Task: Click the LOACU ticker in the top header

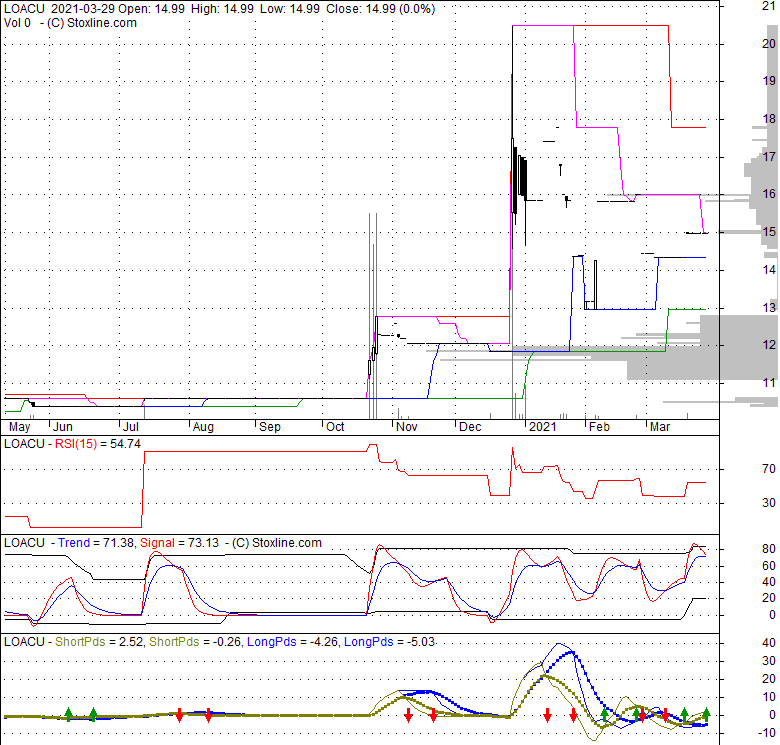Action: 24,9
